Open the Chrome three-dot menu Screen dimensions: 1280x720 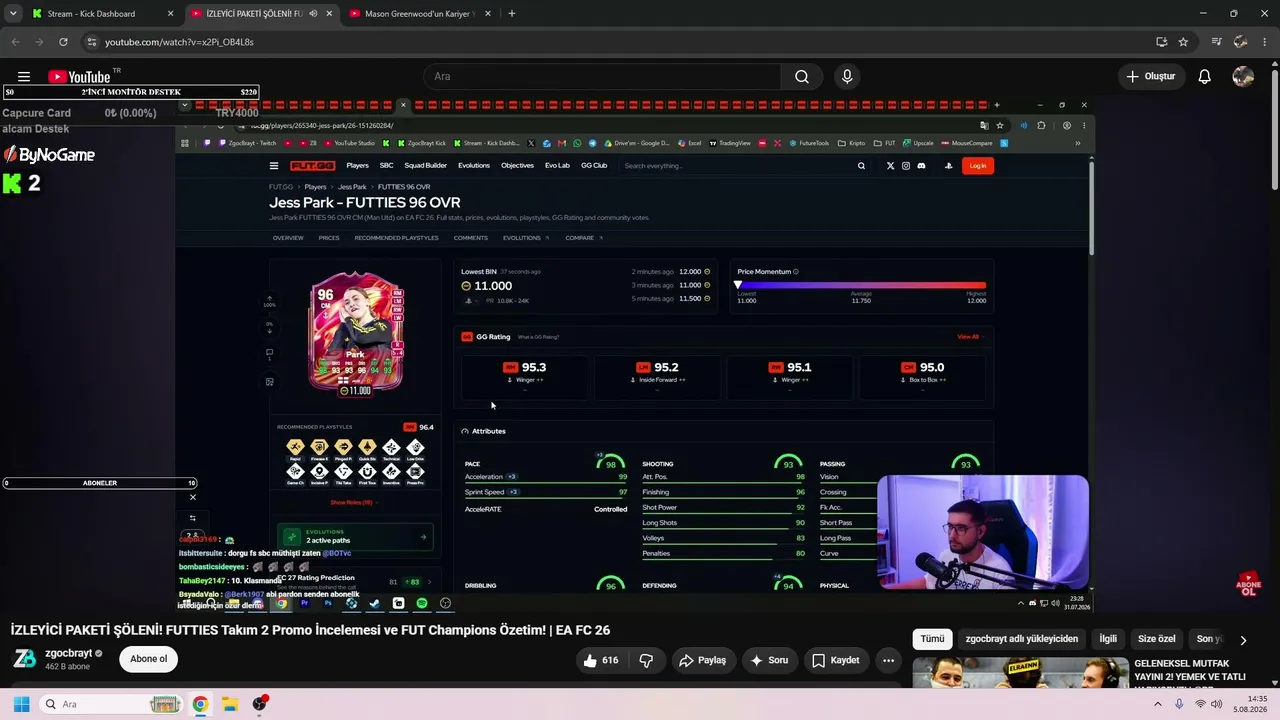tap(1264, 42)
